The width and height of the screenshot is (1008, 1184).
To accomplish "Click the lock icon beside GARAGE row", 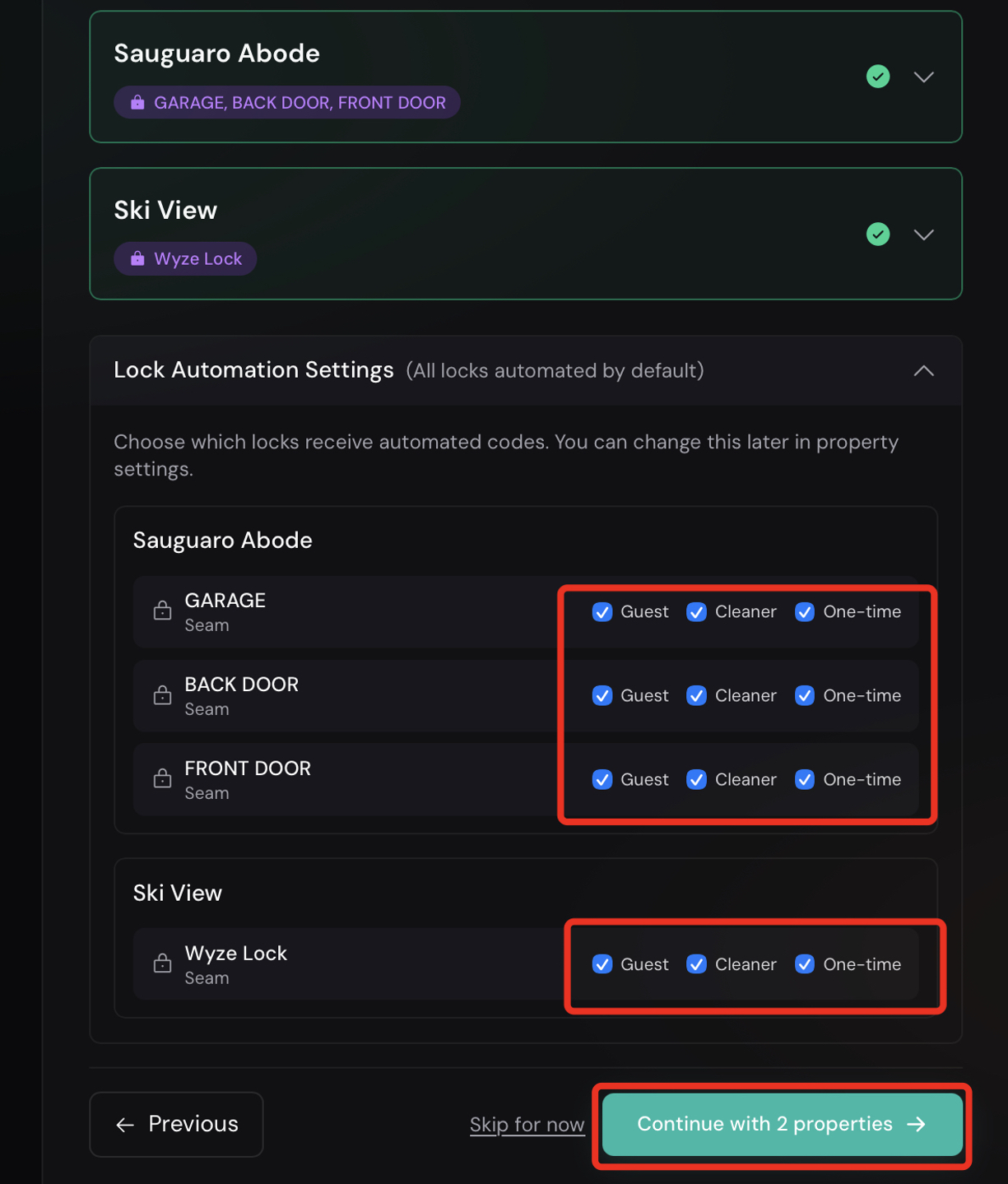I will [x=162, y=611].
